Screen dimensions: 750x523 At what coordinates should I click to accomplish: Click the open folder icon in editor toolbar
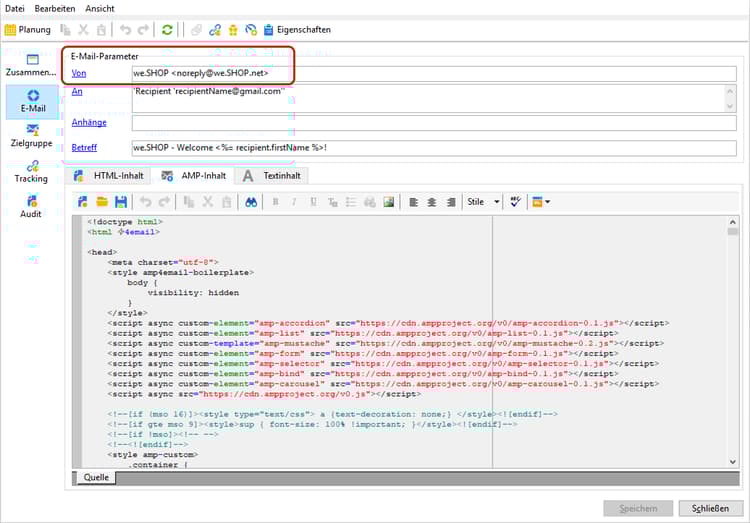(102, 201)
